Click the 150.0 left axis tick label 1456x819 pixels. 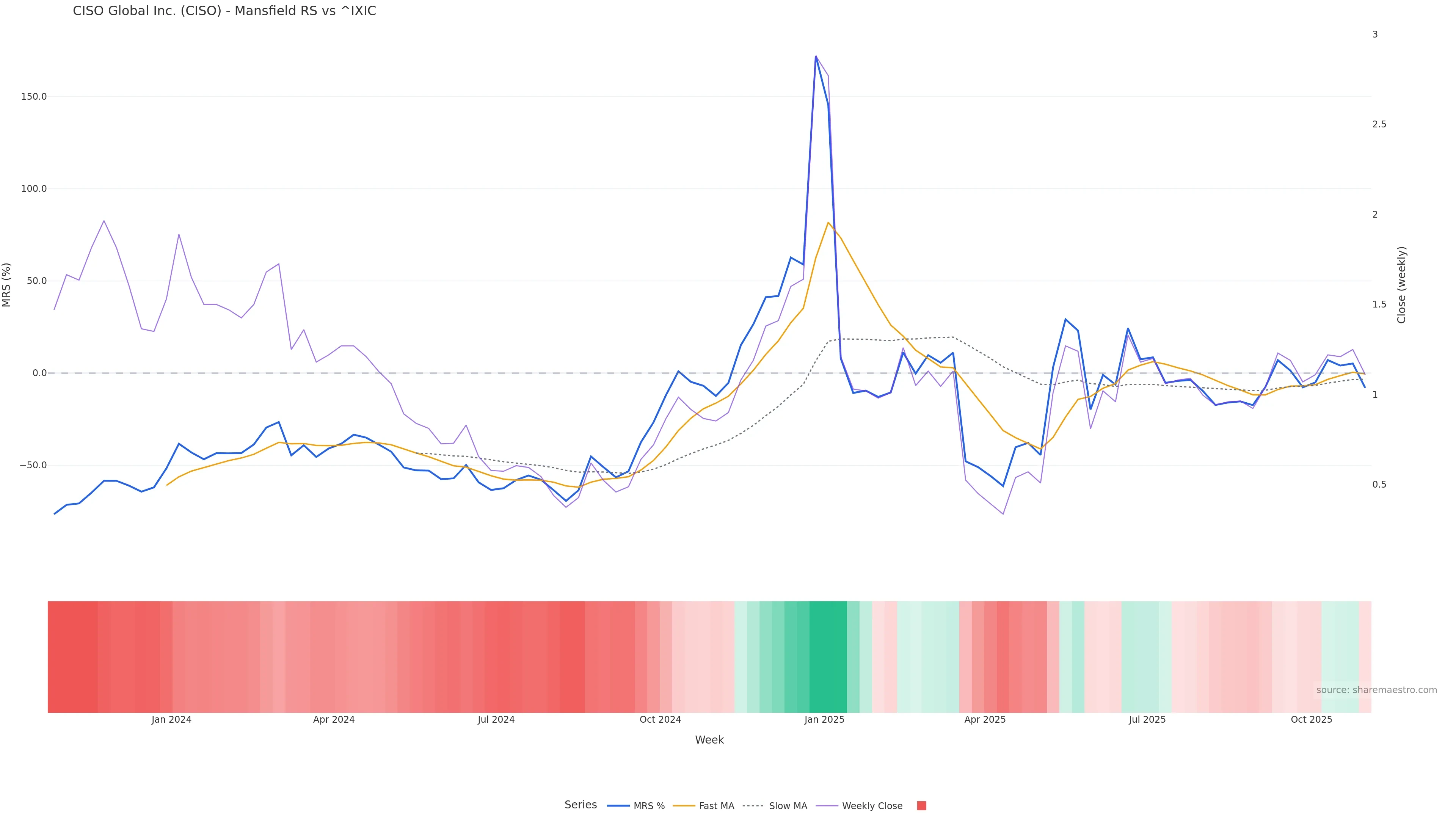click(34, 97)
